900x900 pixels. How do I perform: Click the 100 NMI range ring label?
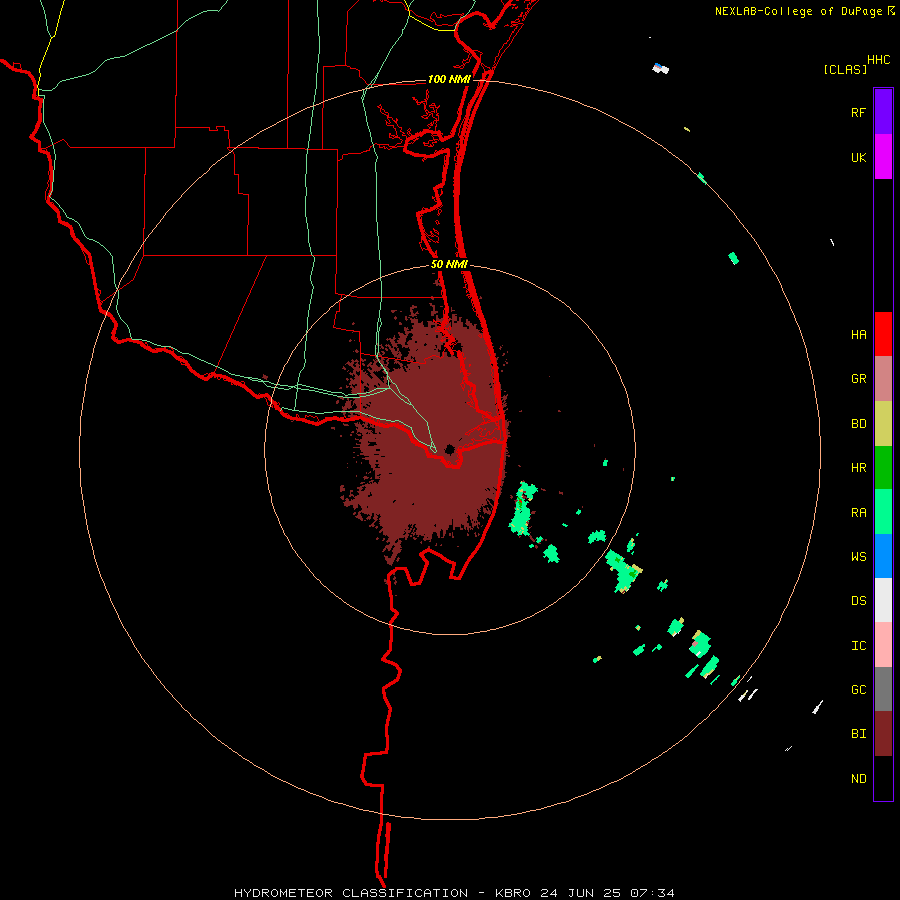(449, 79)
